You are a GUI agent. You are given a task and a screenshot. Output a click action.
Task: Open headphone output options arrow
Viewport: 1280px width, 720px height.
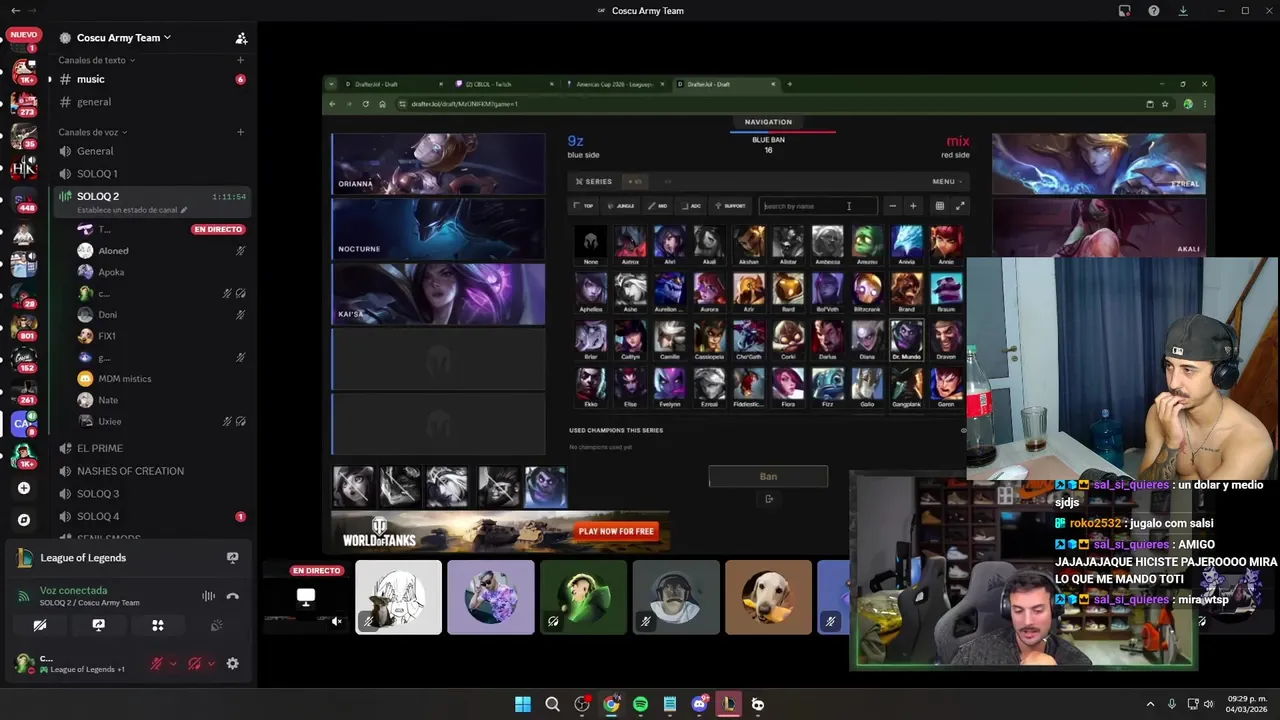tap(211, 663)
